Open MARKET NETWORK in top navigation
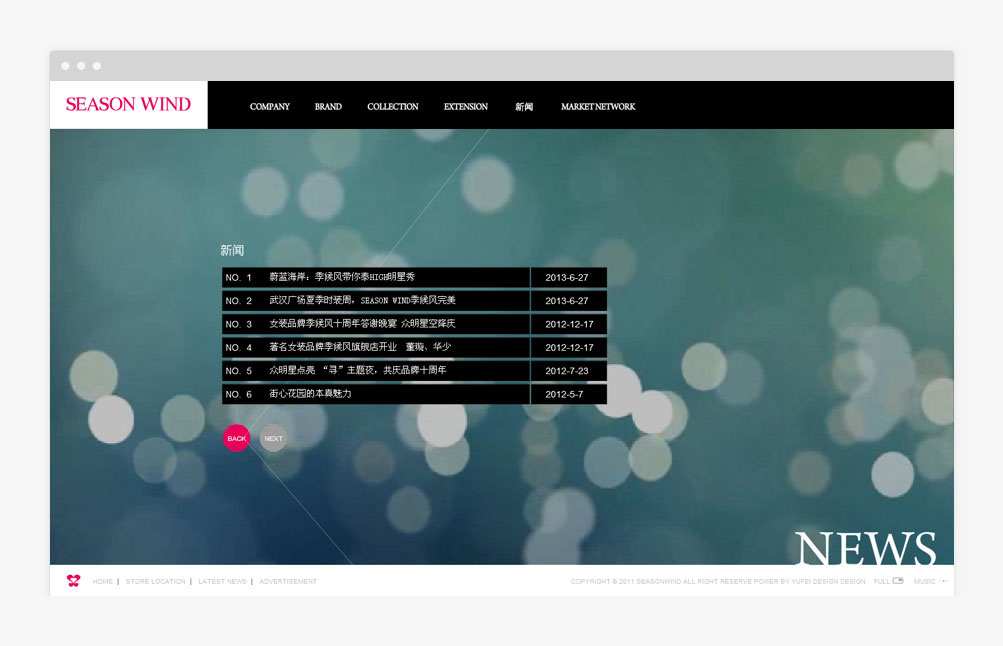This screenshot has width=1003, height=646. coord(598,107)
